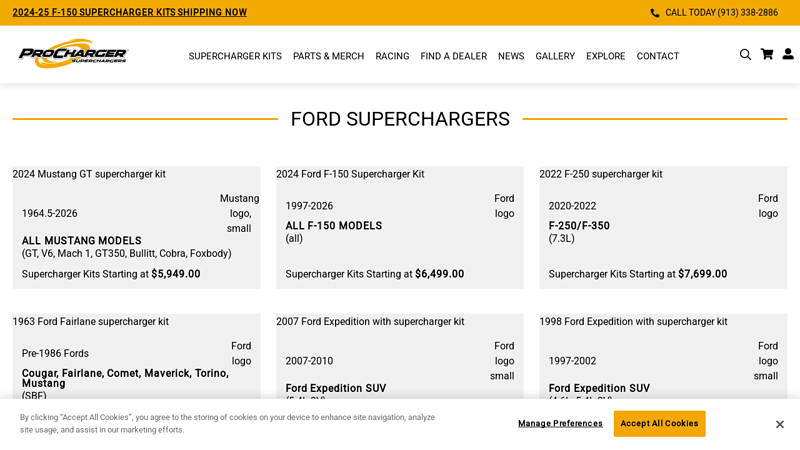Call today phone number link

point(721,13)
